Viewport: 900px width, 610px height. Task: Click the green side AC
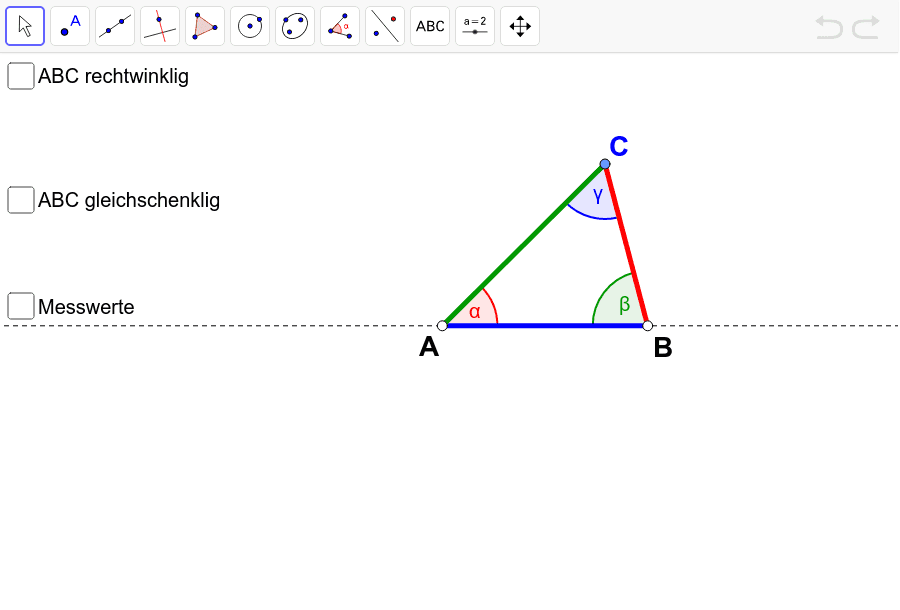523,245
